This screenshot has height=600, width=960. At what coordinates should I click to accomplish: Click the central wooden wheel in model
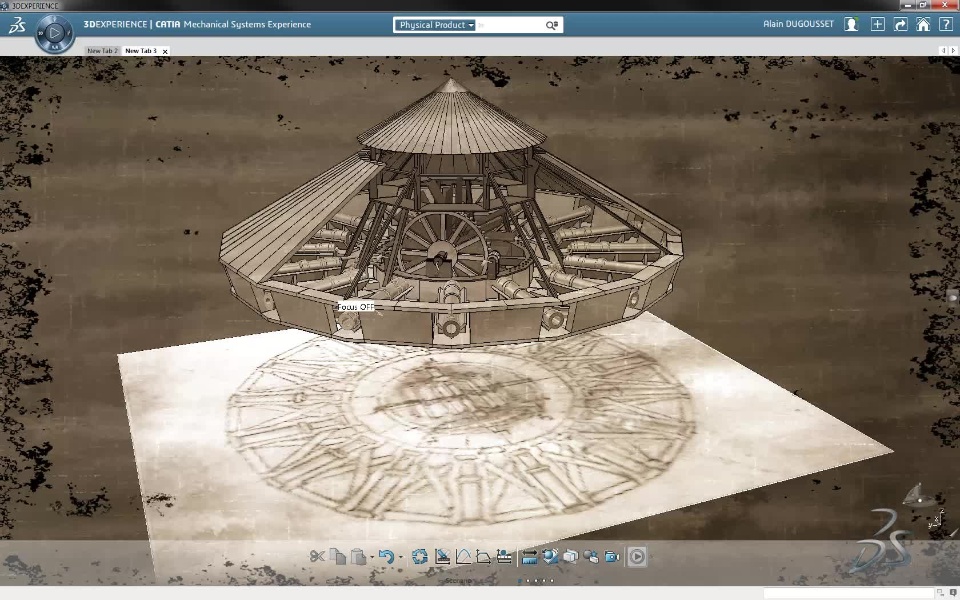coord(442,247)
